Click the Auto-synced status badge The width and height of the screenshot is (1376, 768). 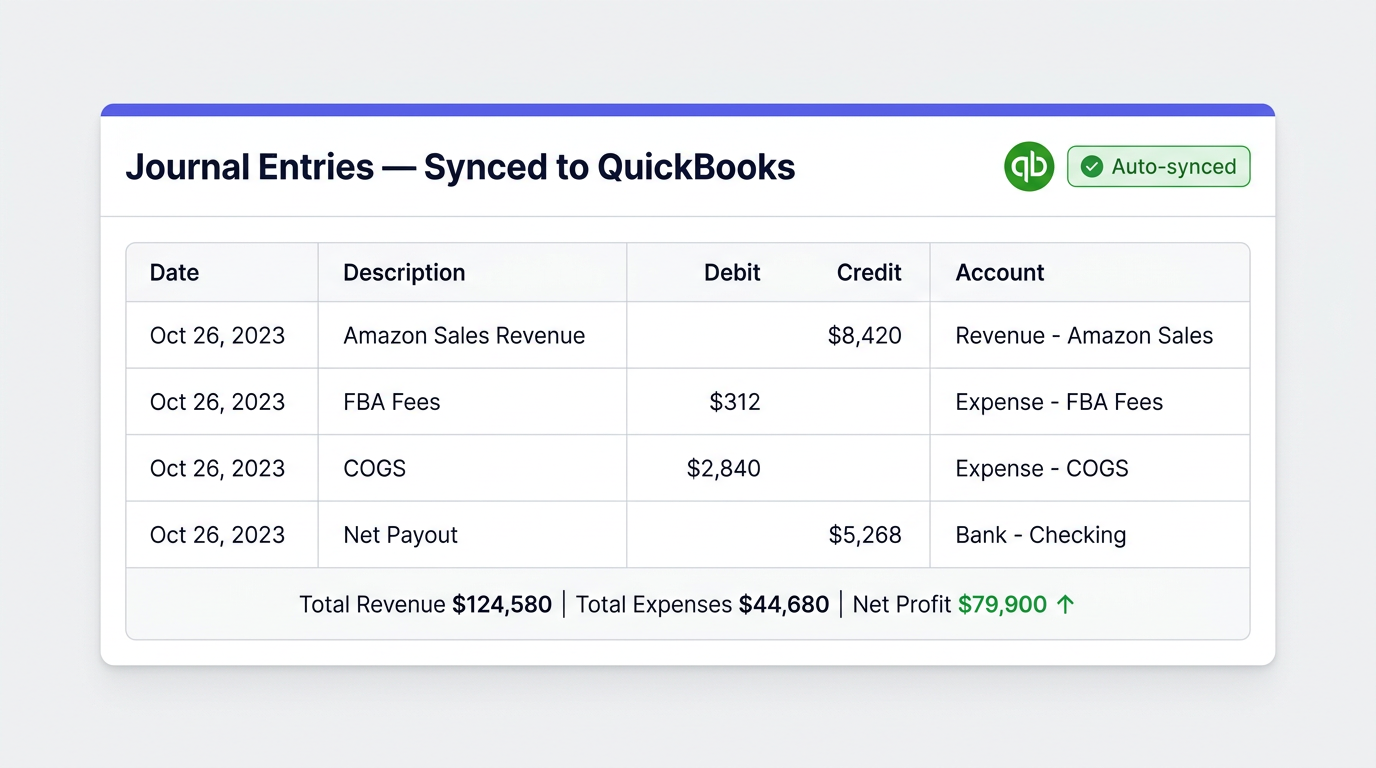tap(1158, 166)
